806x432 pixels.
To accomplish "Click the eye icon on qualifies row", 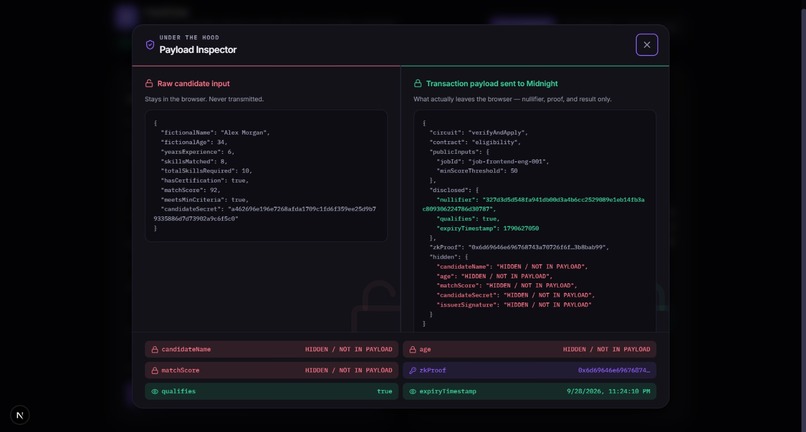I will coord(154,391).
